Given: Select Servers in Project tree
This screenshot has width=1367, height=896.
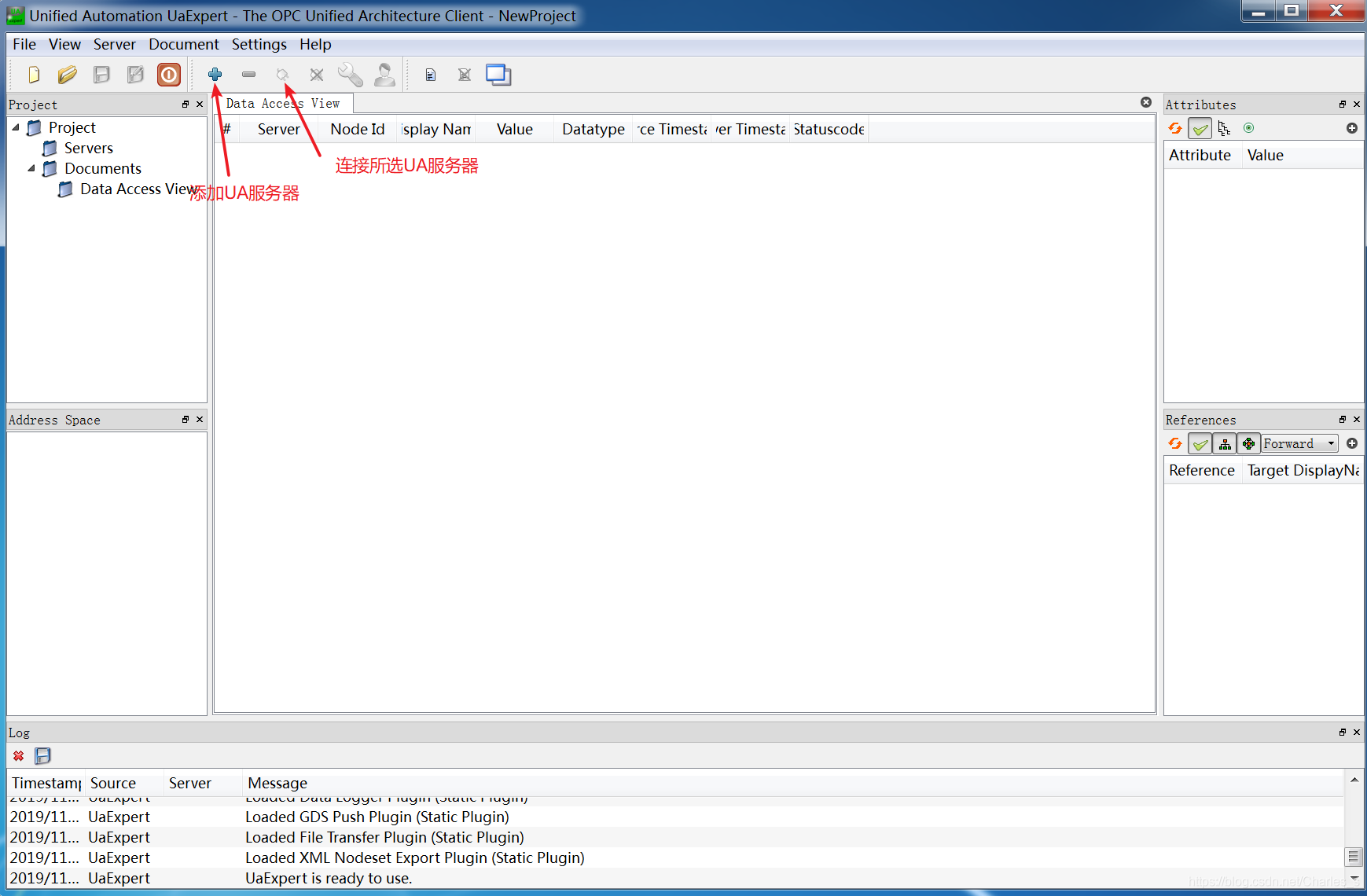Looking at the screenshot, I should (88, 148).
